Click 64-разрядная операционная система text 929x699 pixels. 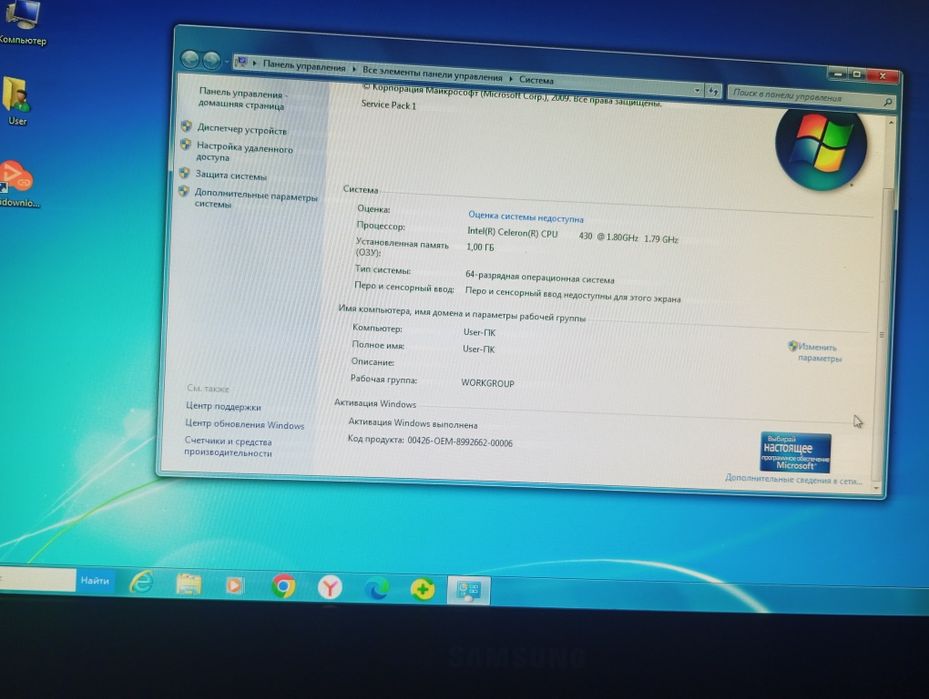pos(540,277)
